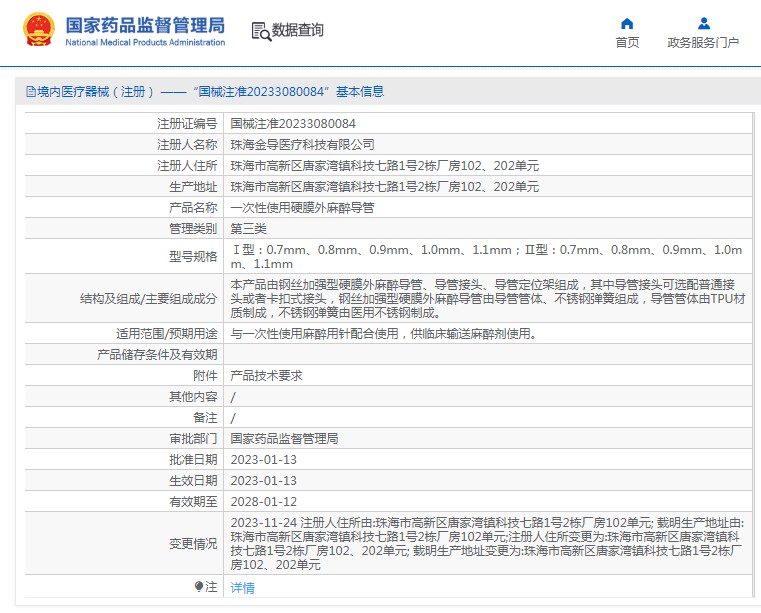Click the lightbulb icon beside 注

(198, 587)
